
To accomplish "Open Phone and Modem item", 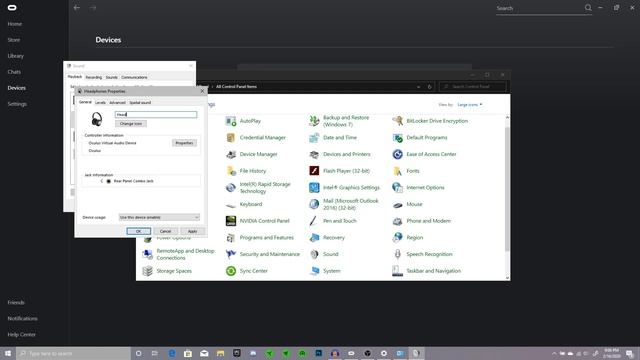I will (x=422, y=221).
